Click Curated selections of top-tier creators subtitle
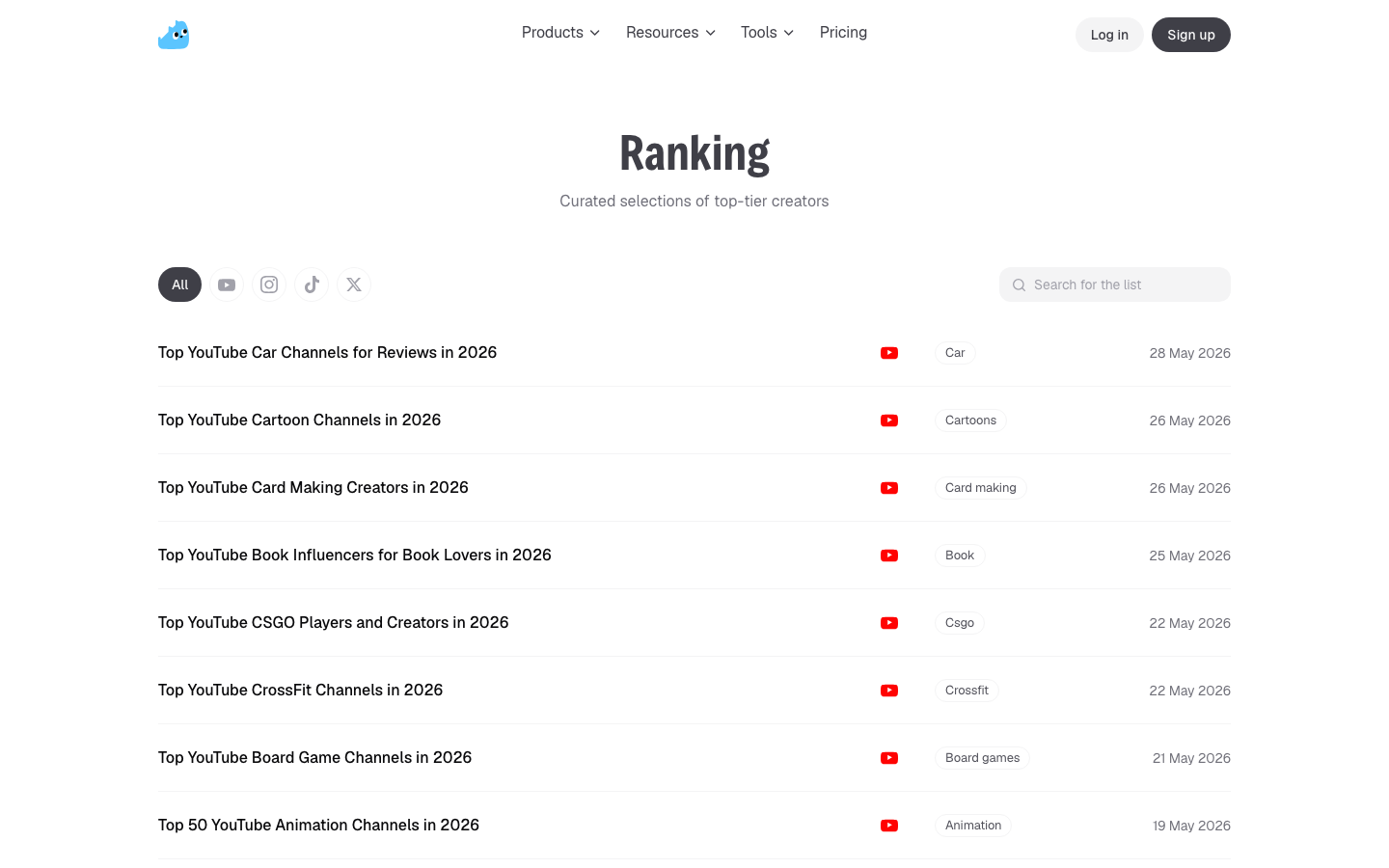 (x=694, y=202)
